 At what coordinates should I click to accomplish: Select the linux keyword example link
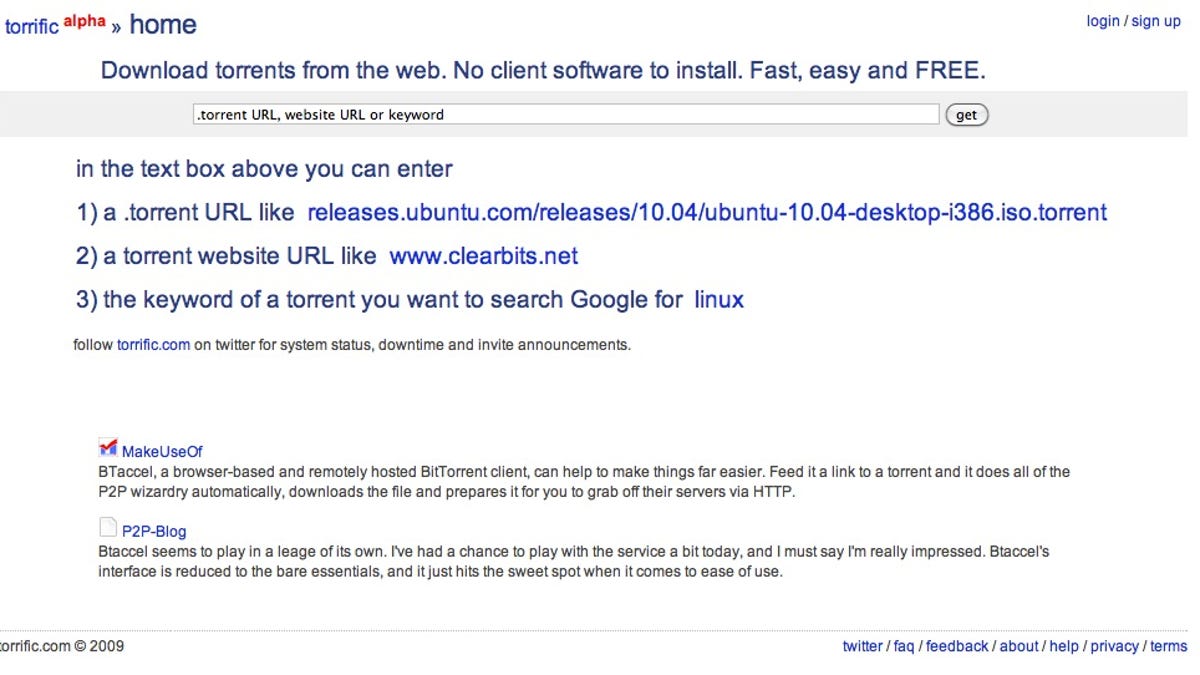(719, 299)
